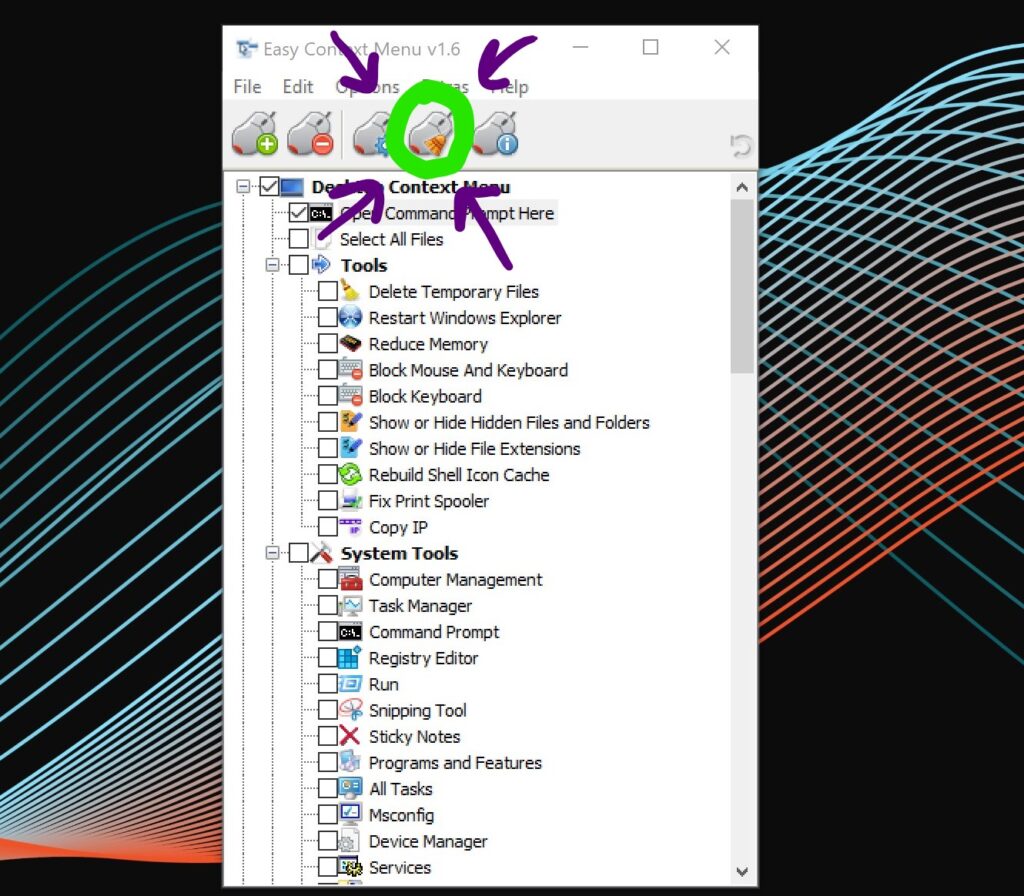
Task: Click the All Tasks icon
Action: coord(350,789)
